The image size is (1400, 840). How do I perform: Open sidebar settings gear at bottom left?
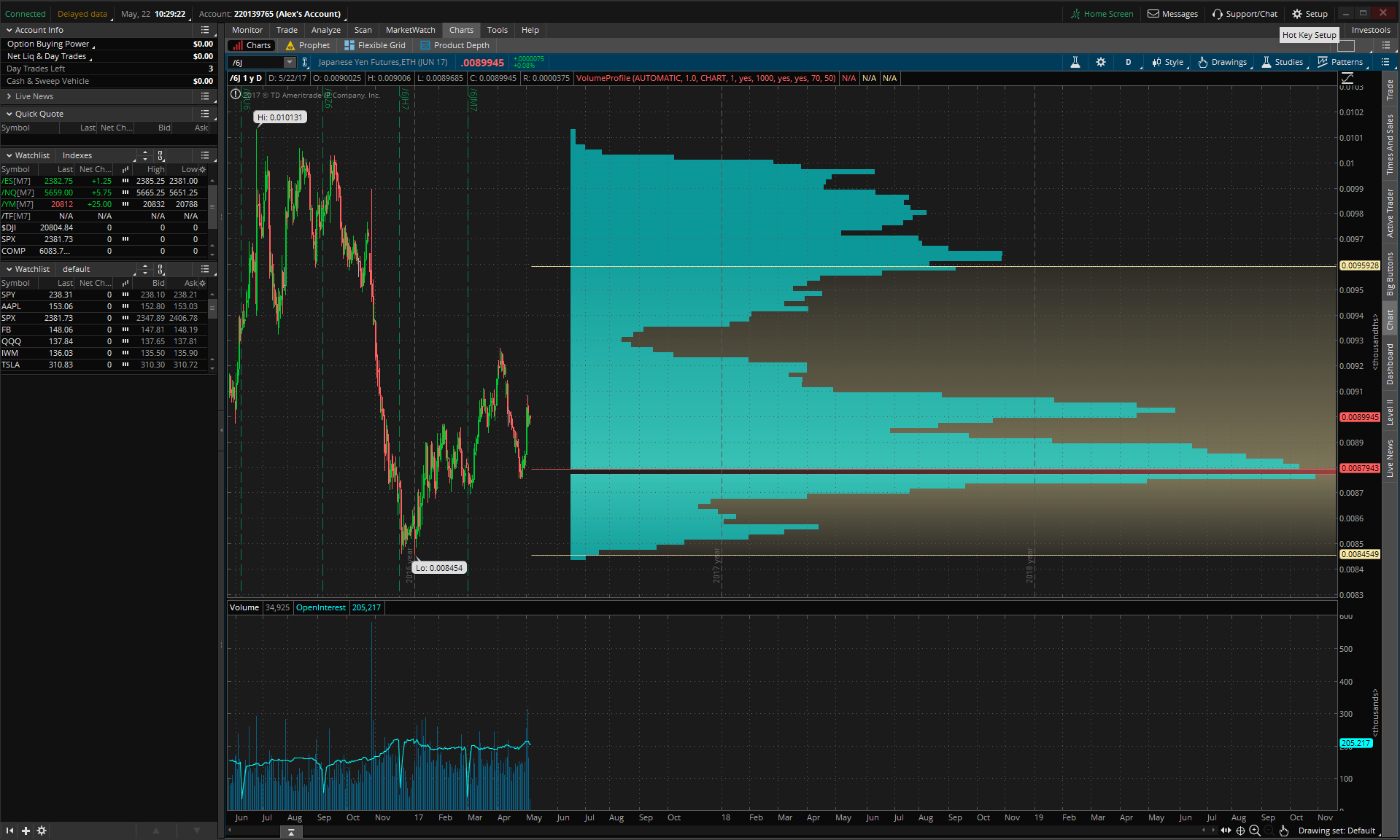42,831
